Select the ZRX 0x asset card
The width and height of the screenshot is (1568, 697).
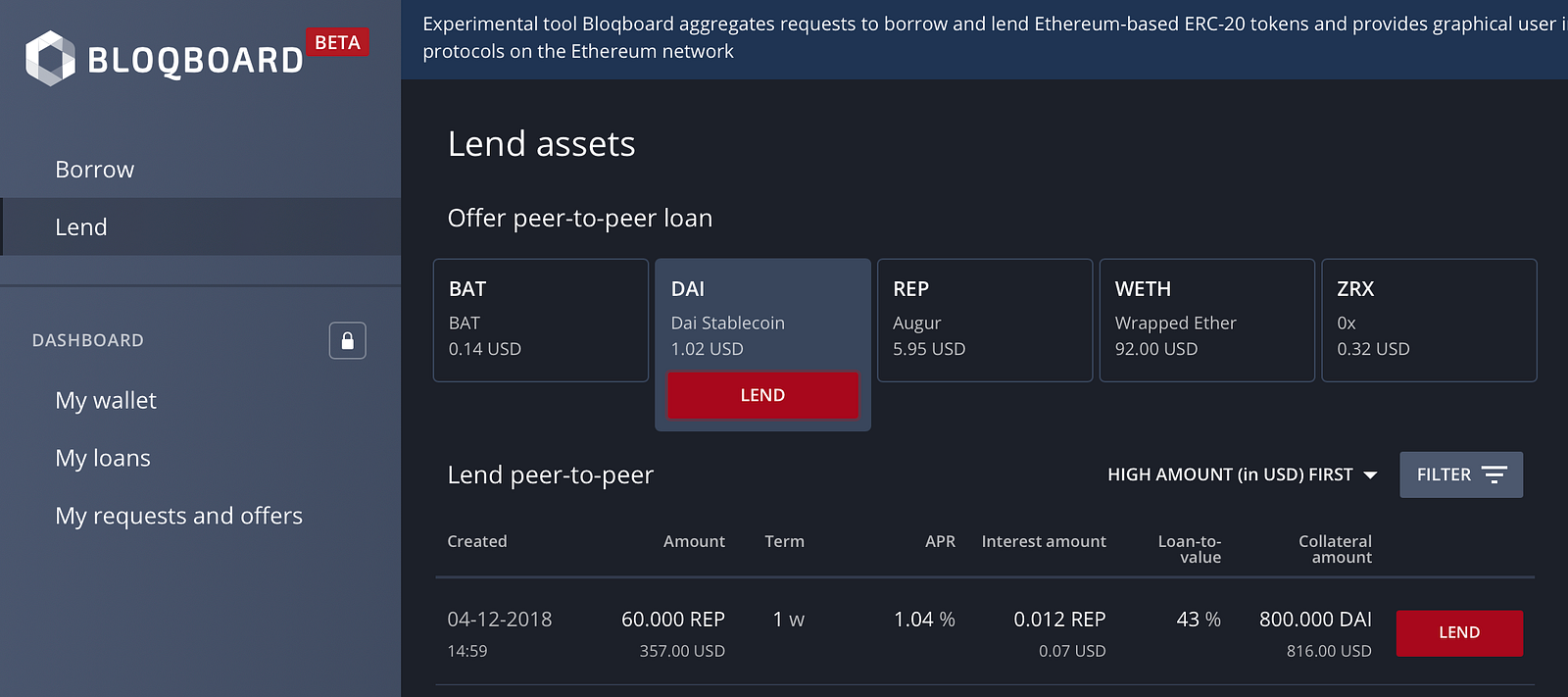coord(1428,320)
